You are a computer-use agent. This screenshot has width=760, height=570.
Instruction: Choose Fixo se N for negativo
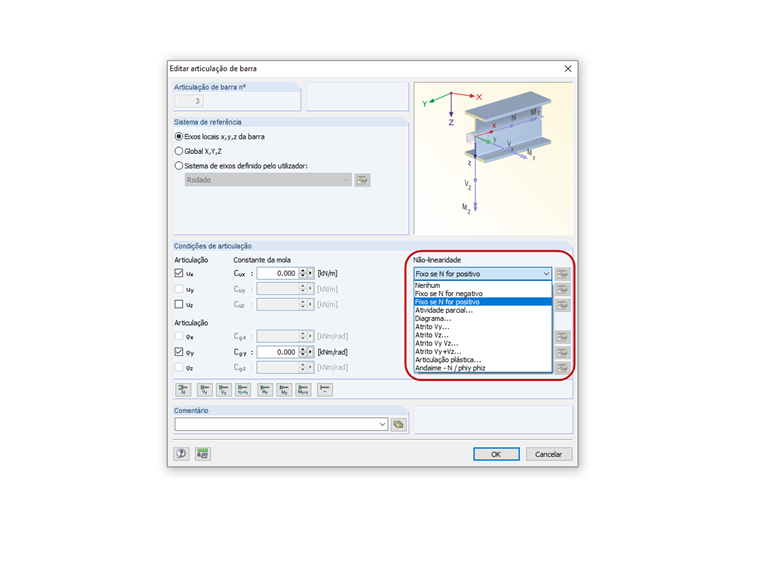coord(483,294)
